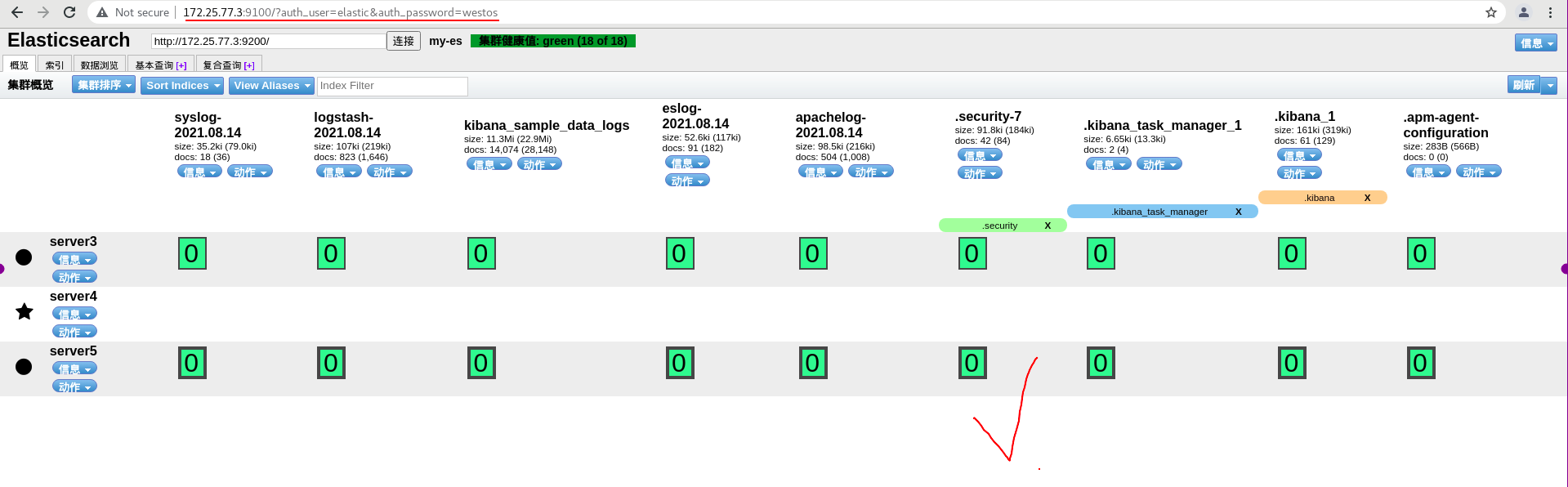1568x487 pixels.
Task: Open 动作 dropdown for kibana_sample_data_logs
Action: (x=540, y=164)
